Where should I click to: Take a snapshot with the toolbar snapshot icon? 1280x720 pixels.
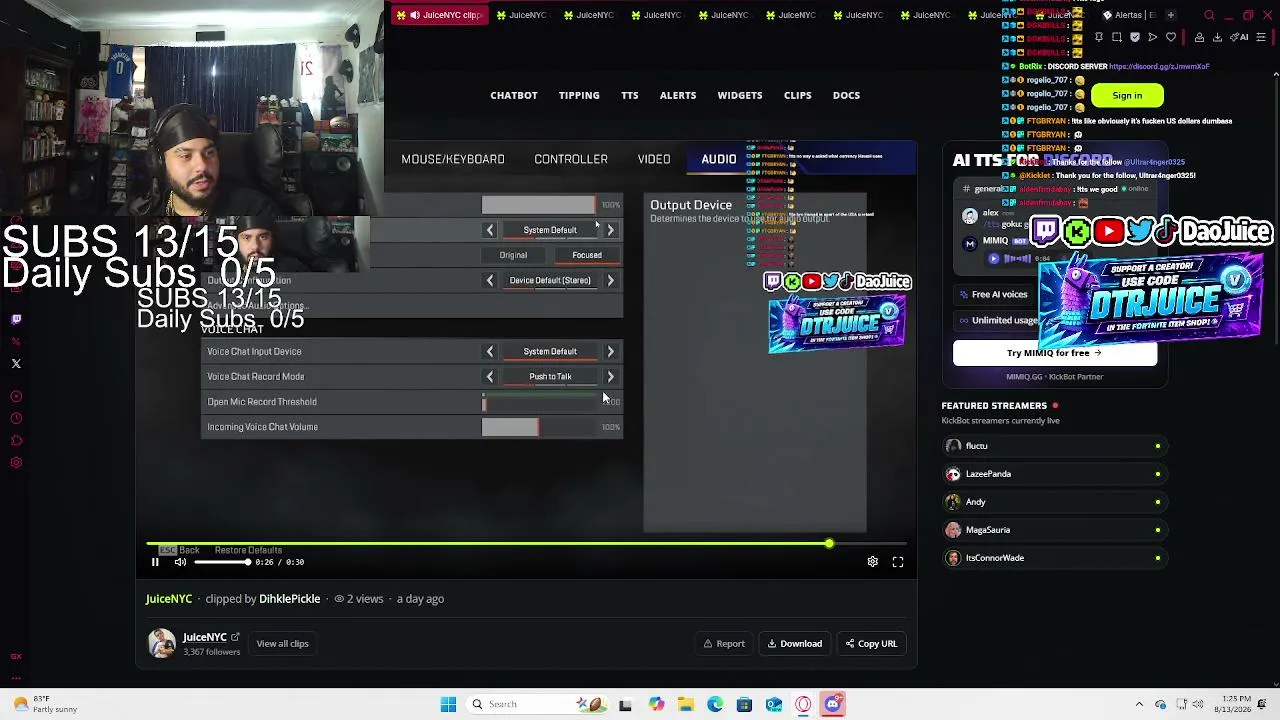point(1117,38)
